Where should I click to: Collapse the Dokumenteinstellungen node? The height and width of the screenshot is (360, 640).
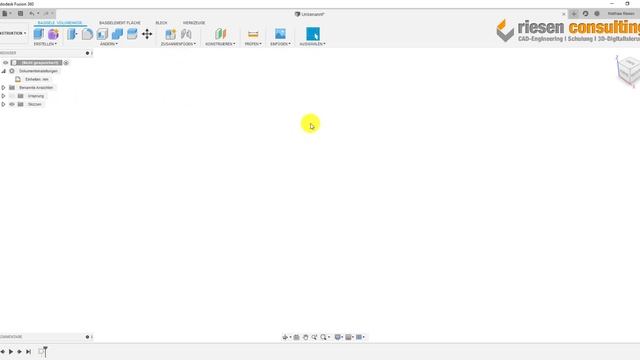point(3,71)
